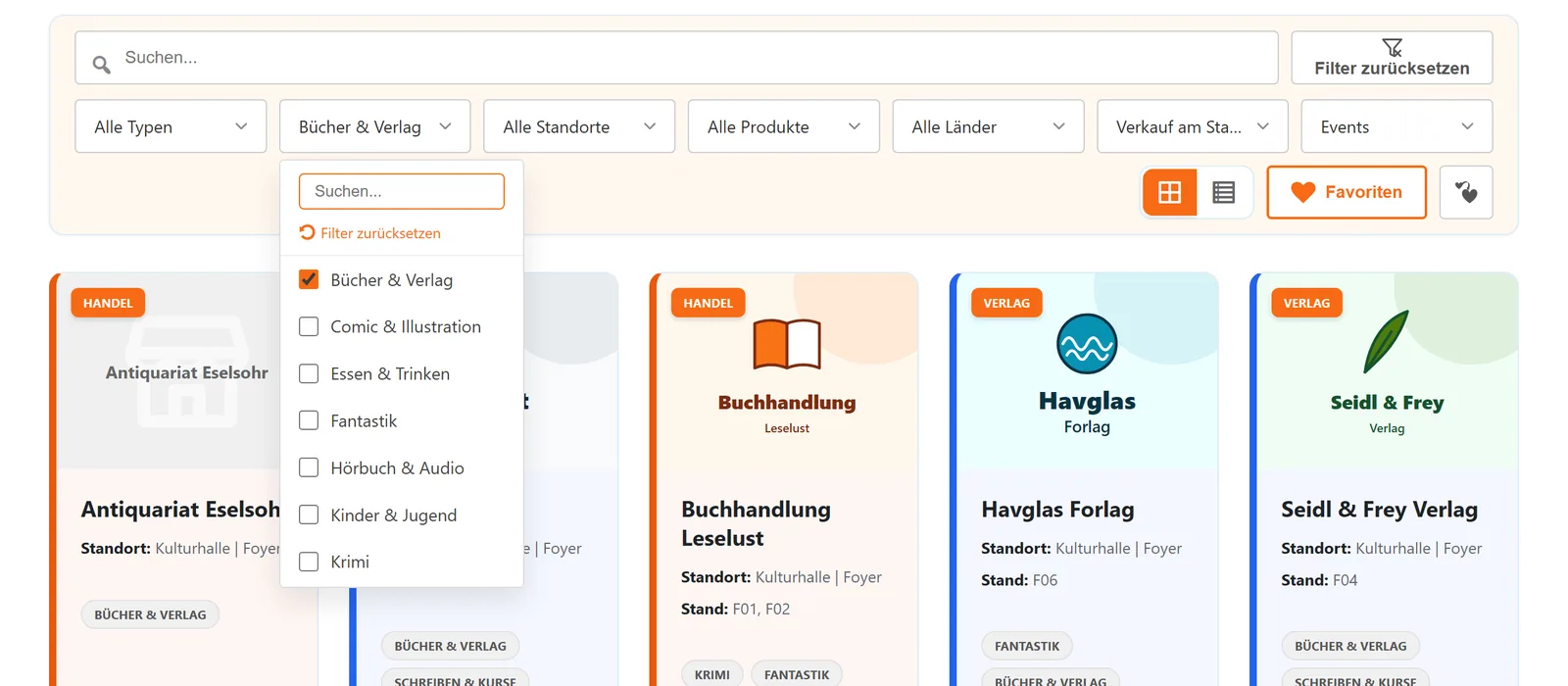Click 'Stand: F06' on Havglas card

pos(1019,580)
